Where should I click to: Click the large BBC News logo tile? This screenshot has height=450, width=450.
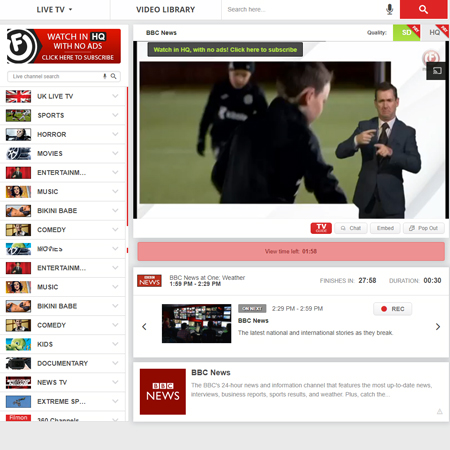[163, 392]
